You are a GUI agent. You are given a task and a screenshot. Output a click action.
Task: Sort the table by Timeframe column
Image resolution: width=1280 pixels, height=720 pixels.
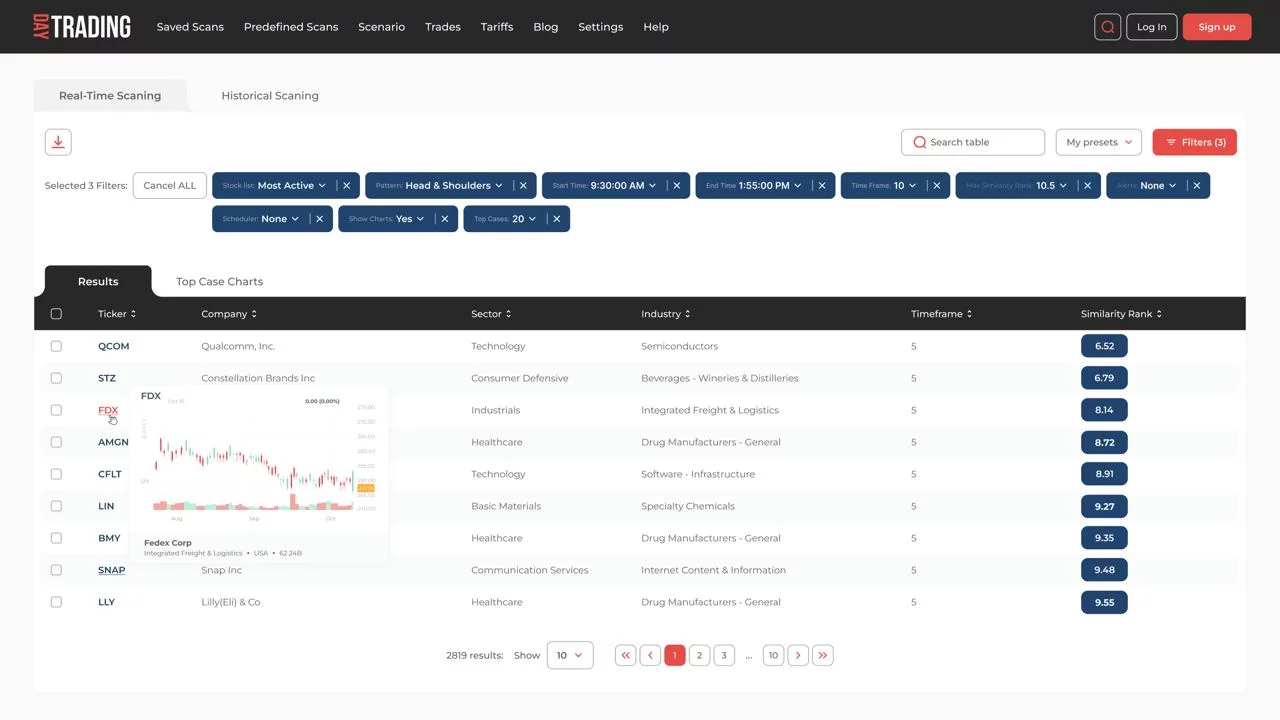[942, 314]
